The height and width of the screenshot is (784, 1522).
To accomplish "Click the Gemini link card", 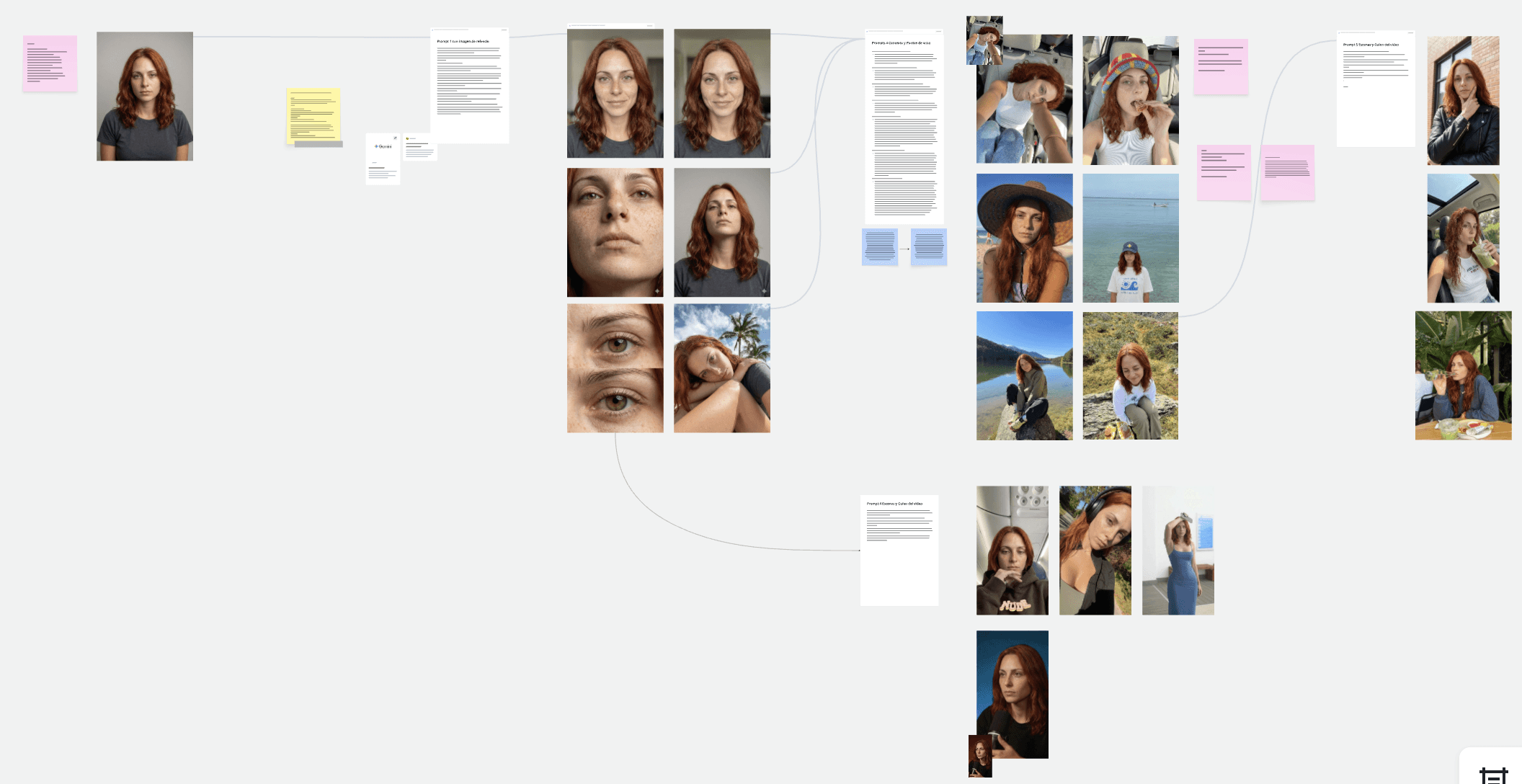I will 383,159.
